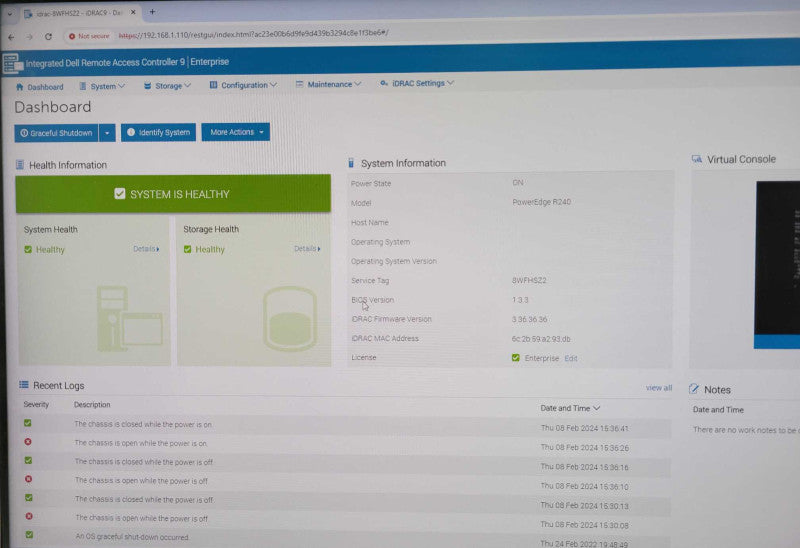Image resolution: width=800 pixels, height=548 pixels.
Task: Click the Graceful Shutdown button
Action: tap(56, 133)
